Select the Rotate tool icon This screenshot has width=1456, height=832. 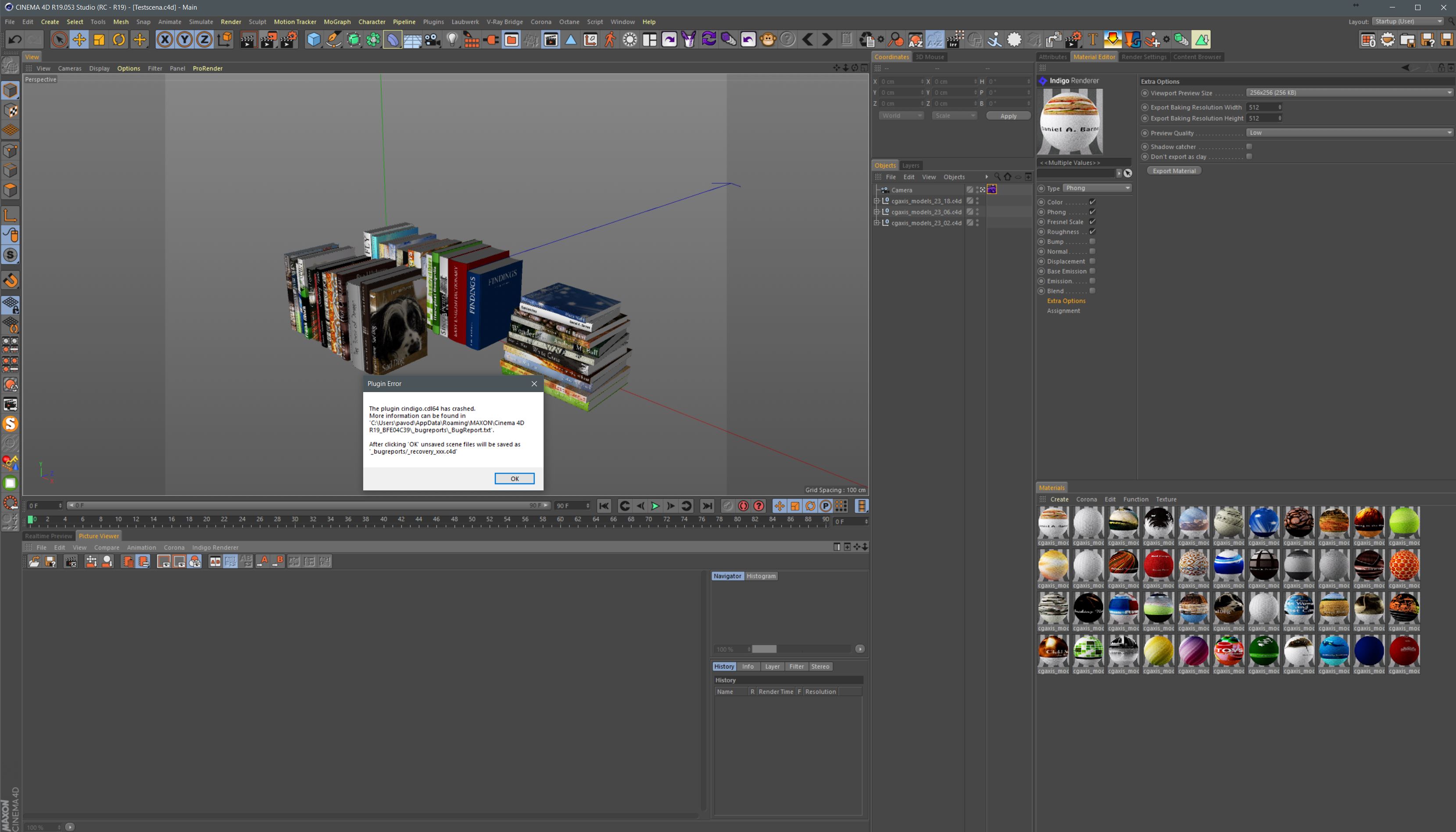pyautogui.click(x=119, y=39)
